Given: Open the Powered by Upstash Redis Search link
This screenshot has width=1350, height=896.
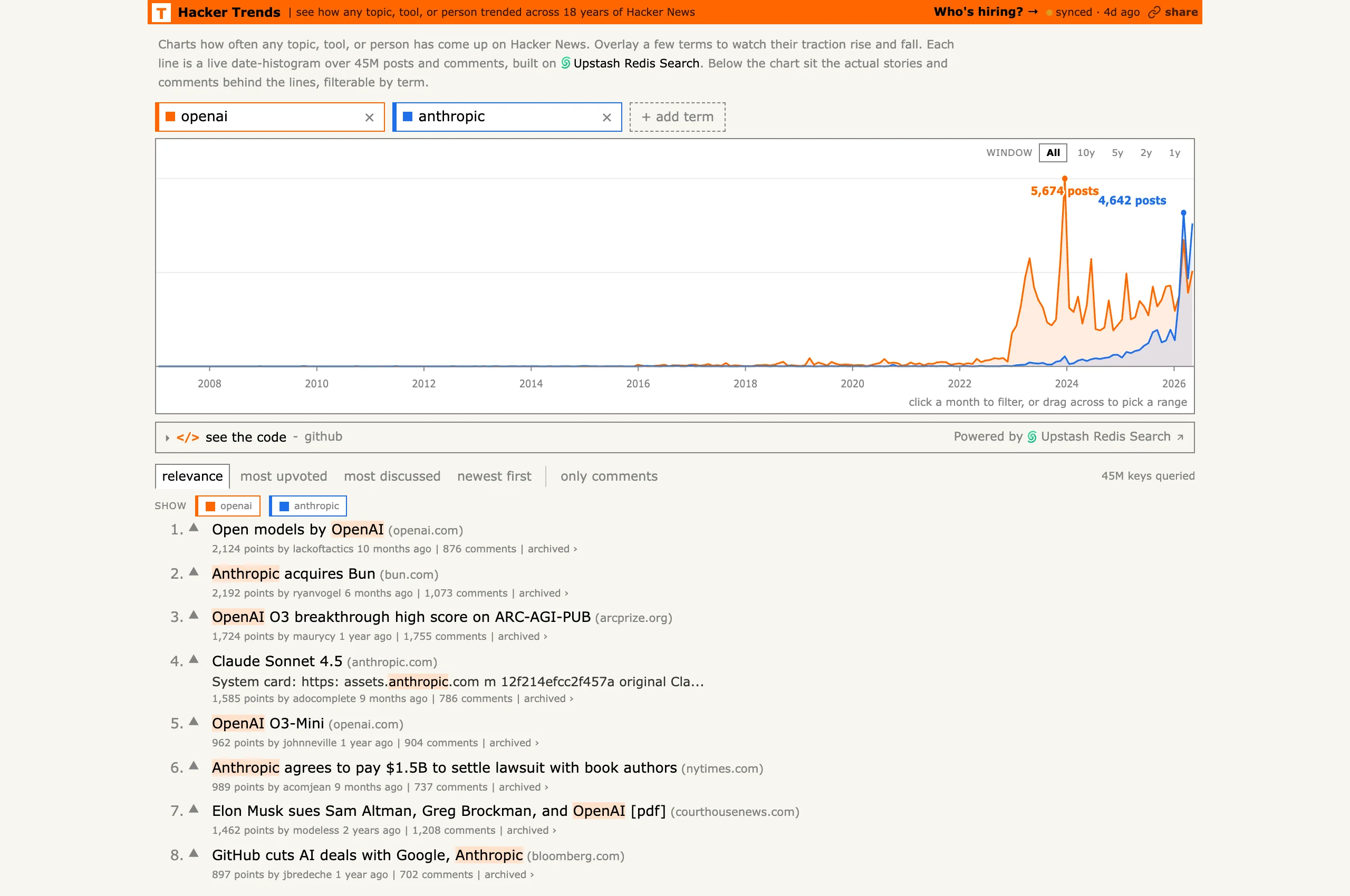Looking at the screenshot, I should [x=1068, y=436].
